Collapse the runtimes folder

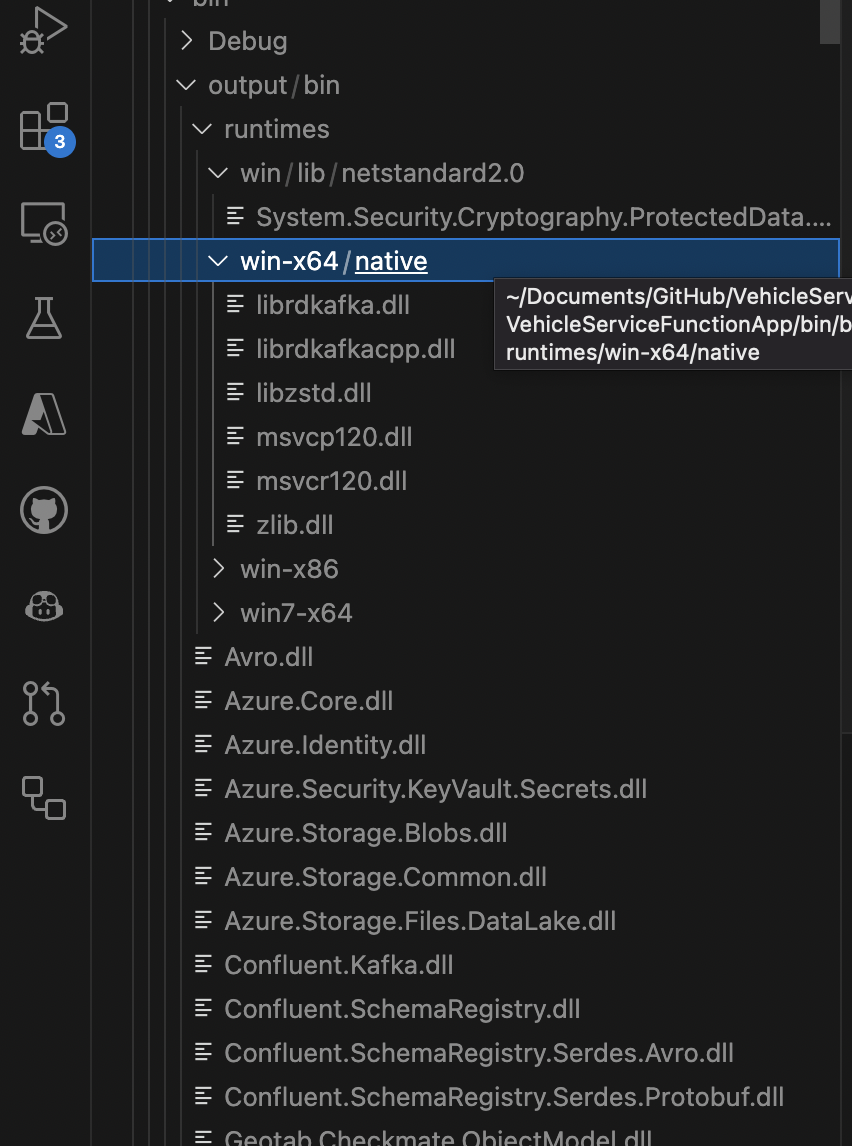coord(201,128)
